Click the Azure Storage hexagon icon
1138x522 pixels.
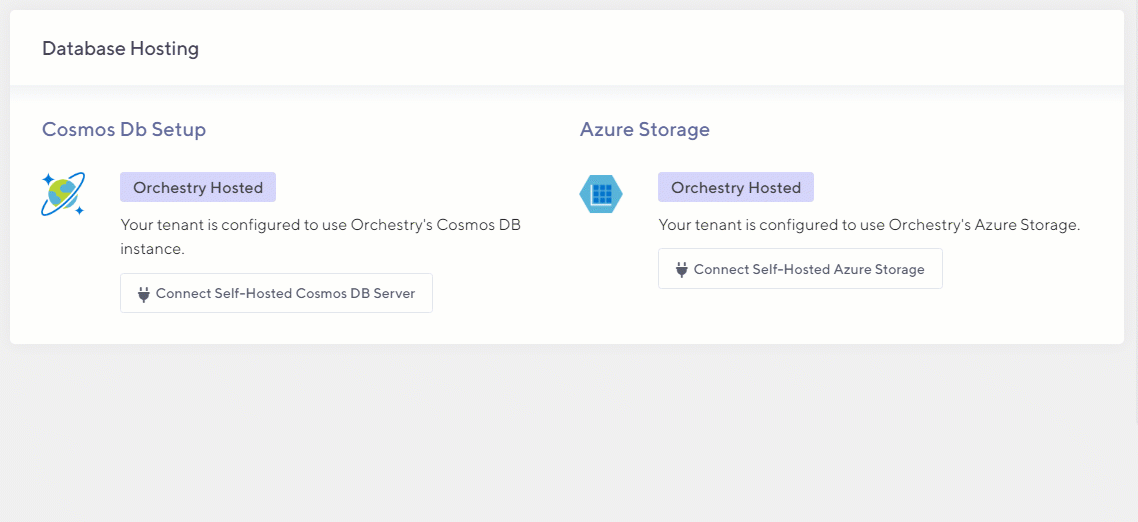tap(601, 194)
